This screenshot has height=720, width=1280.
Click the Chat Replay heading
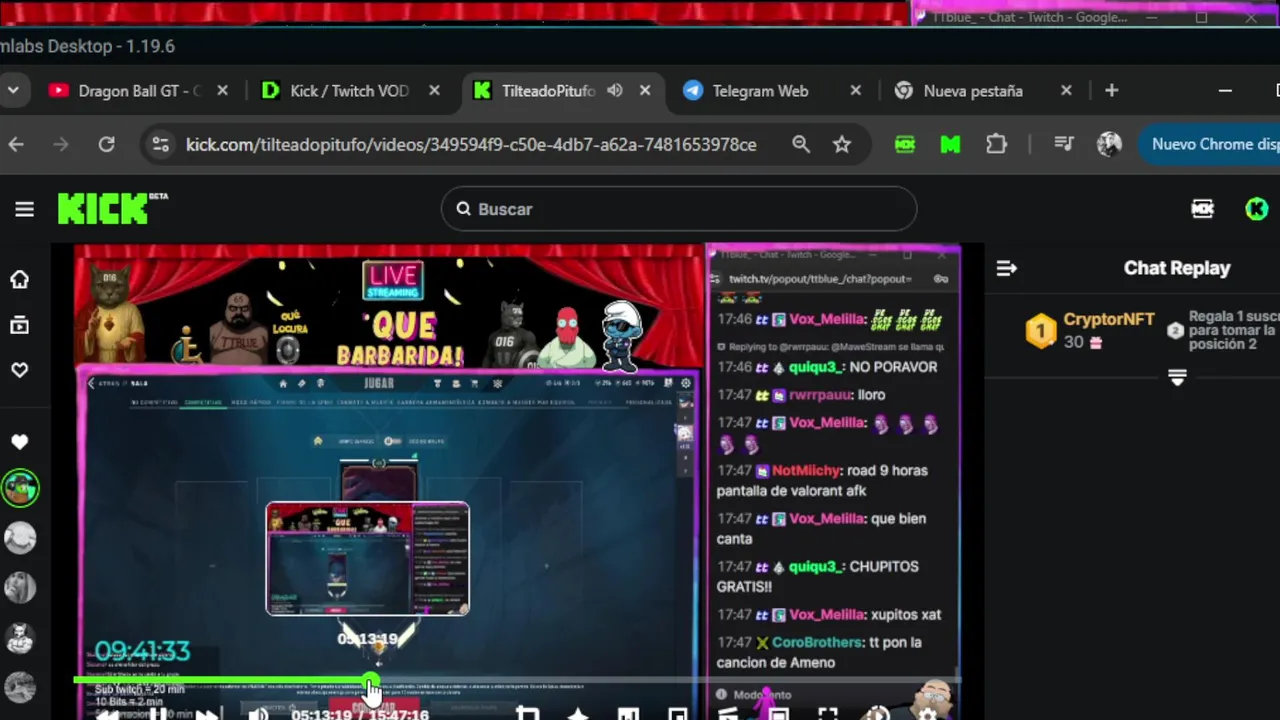coord(1177,268)
